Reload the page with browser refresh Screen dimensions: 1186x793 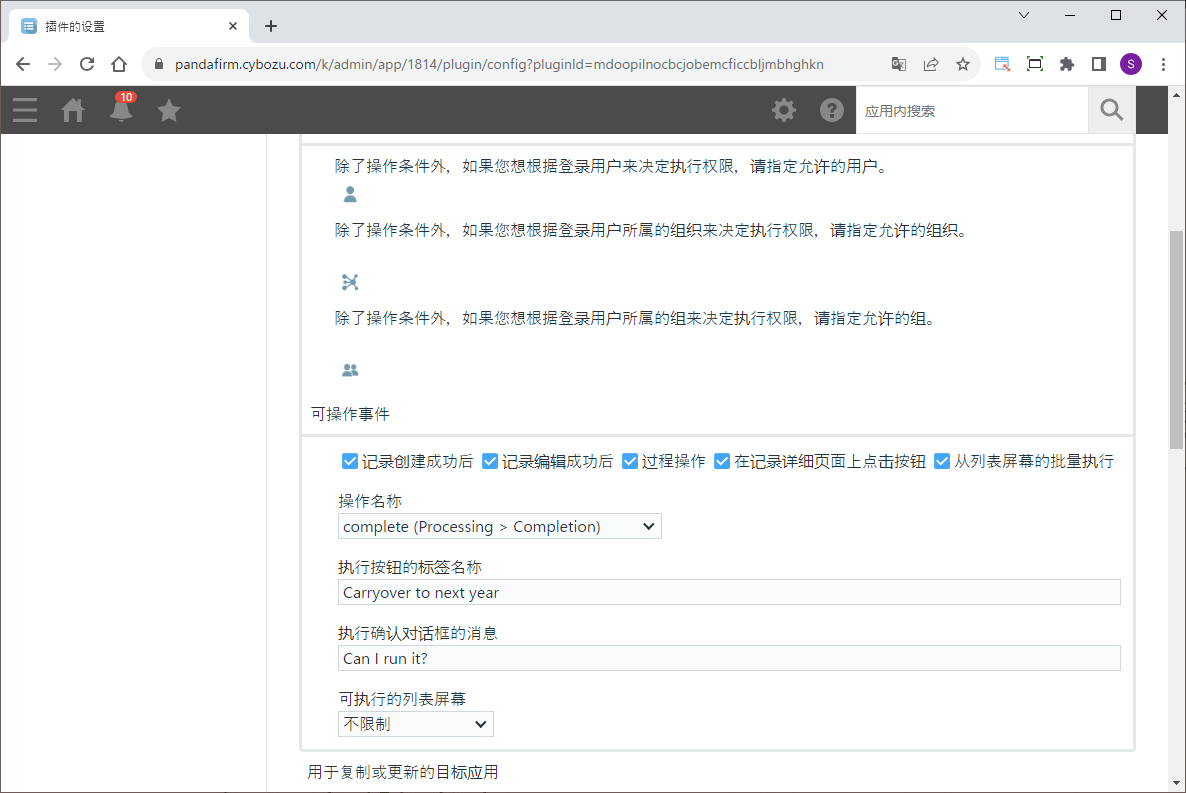(87, 64)
